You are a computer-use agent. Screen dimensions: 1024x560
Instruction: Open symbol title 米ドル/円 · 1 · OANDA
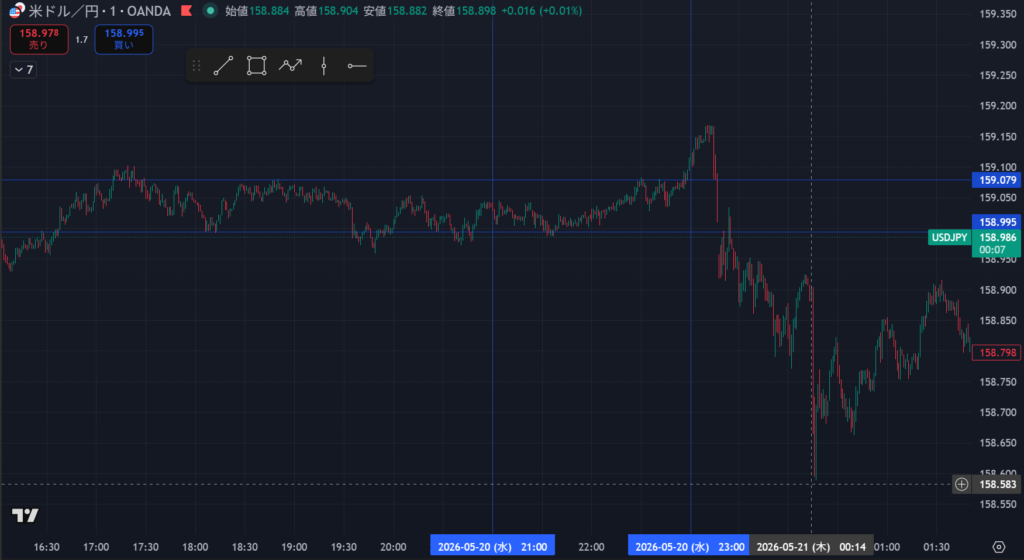[99, 10]
